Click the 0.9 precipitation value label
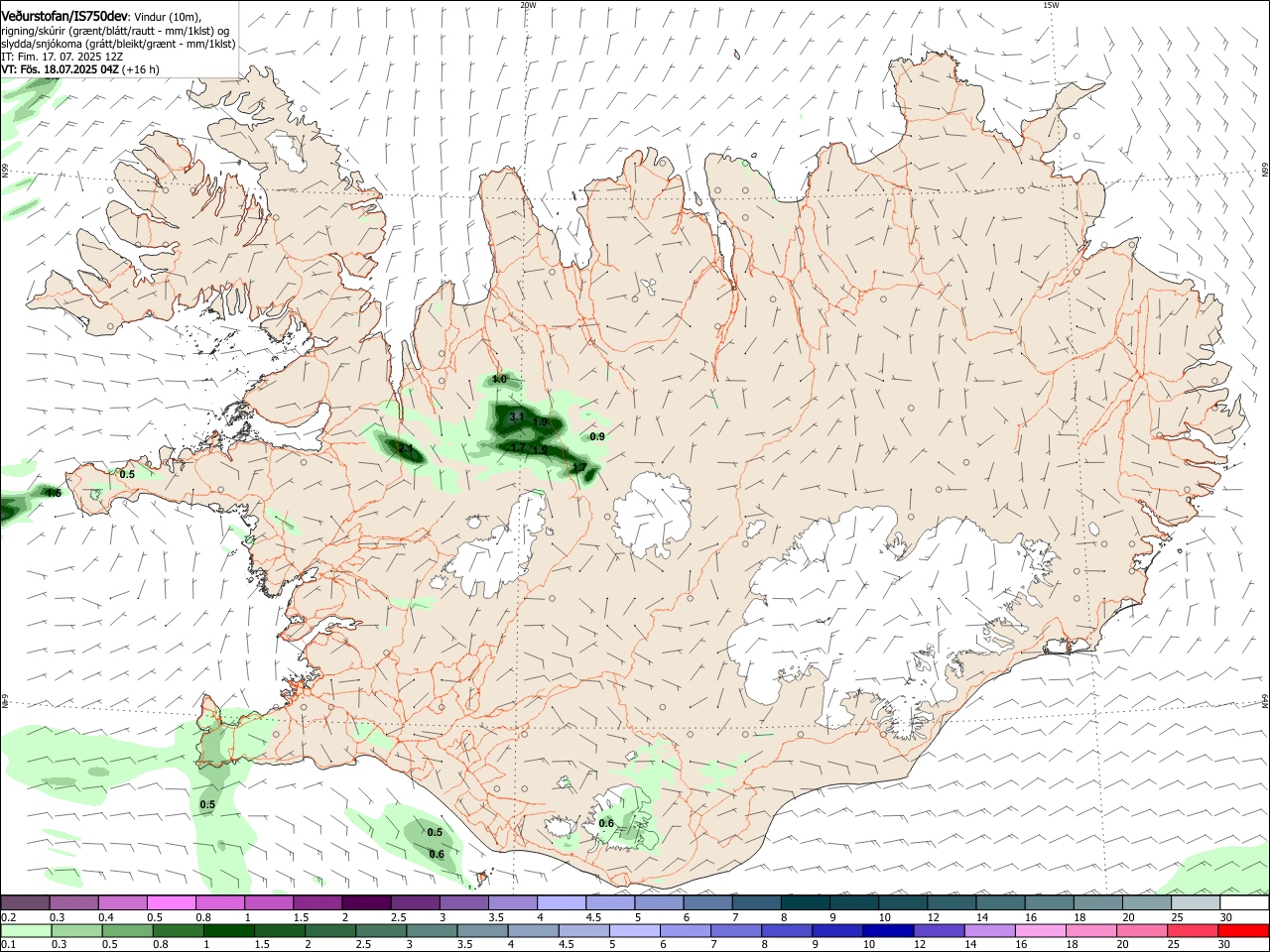This screenshot has height=952, width=1270. pos(597,436)
